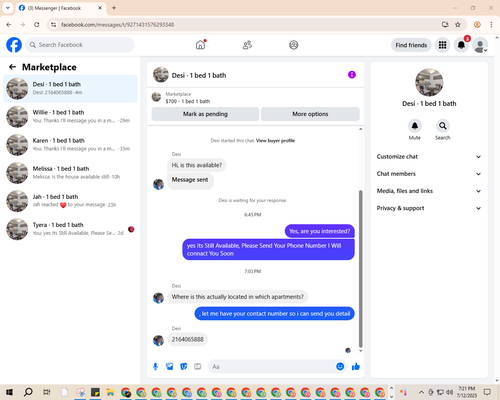Click the 'Yes, are you interested?' message bubble
The image size is (500, 400).
click(320, 231)
